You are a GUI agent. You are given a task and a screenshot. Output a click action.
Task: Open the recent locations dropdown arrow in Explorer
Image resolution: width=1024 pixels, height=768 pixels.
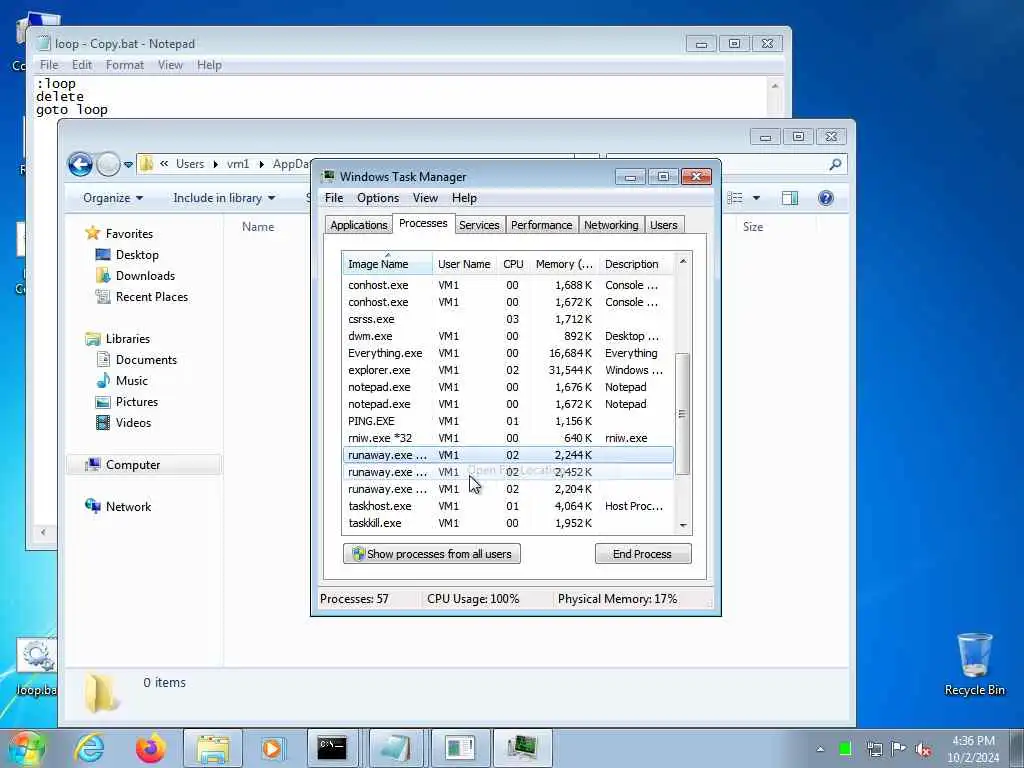click(x=128, y=165)
